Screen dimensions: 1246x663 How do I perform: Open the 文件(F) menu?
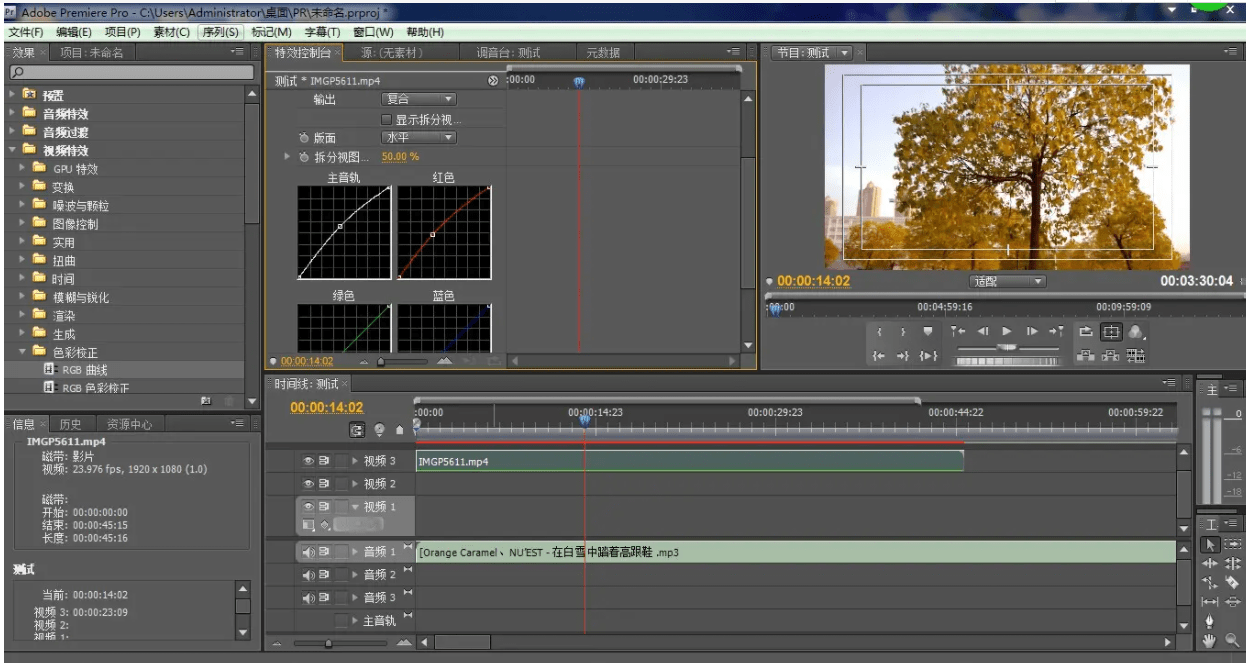coord(26,32)
